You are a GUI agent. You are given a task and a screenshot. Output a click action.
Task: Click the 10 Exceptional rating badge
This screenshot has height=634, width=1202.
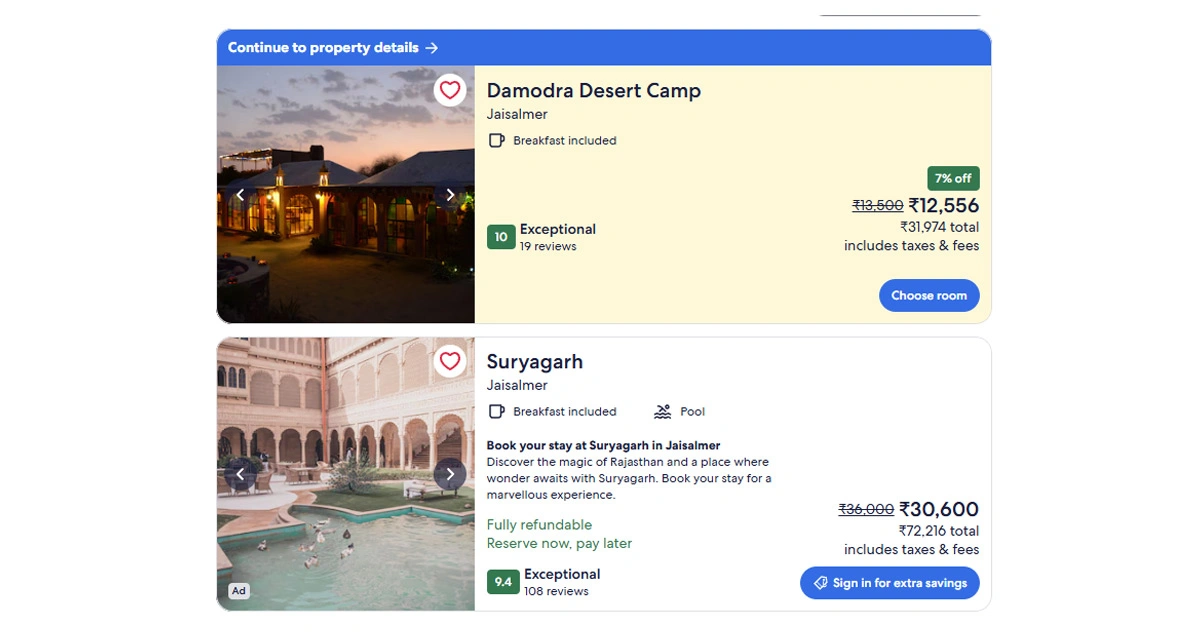pyautogui.click(x=501, y=237)
